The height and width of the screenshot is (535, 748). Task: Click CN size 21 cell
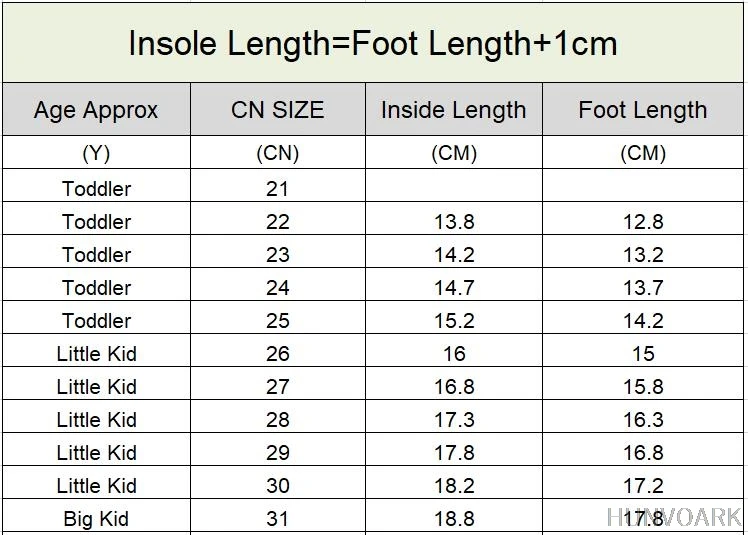[277, 188]
